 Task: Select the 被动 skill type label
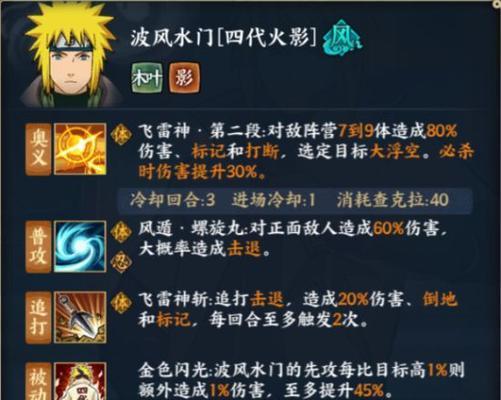(x=39, y=381)
